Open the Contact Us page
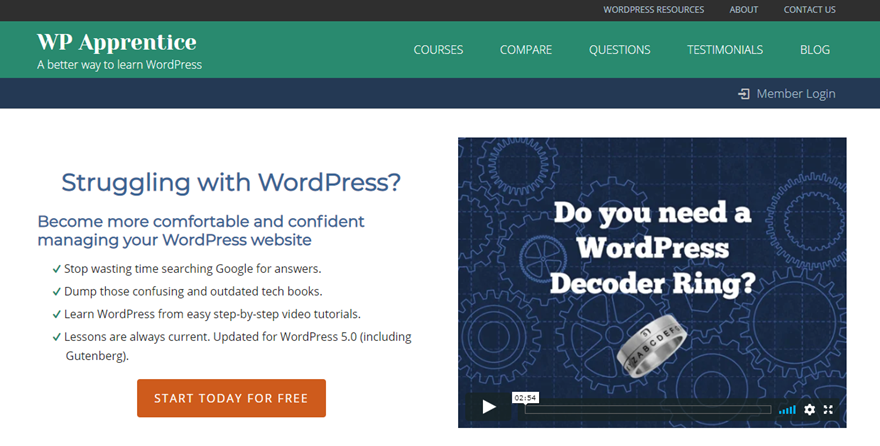 point(809,10)
